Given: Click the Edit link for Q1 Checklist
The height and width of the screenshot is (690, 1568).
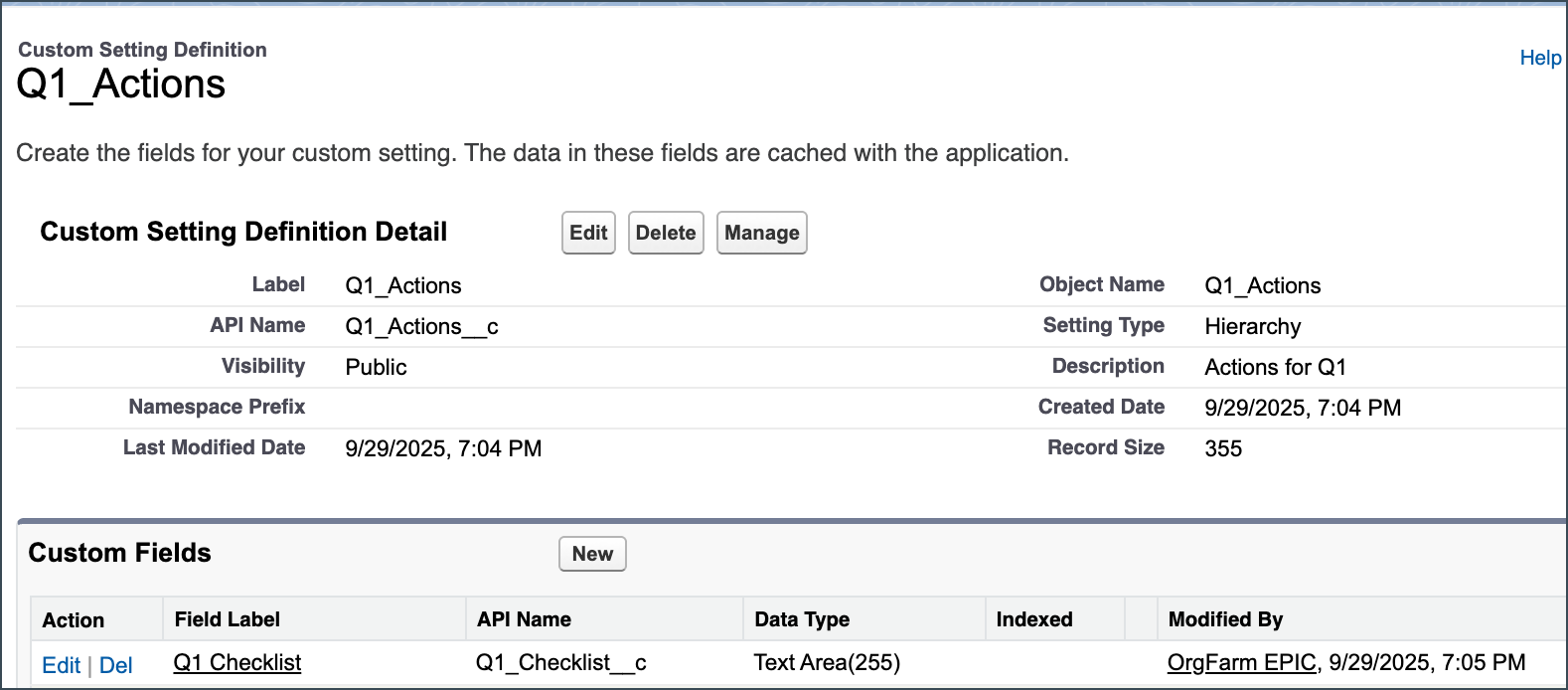Looking at the screenshot, I should tap(61, 665).
